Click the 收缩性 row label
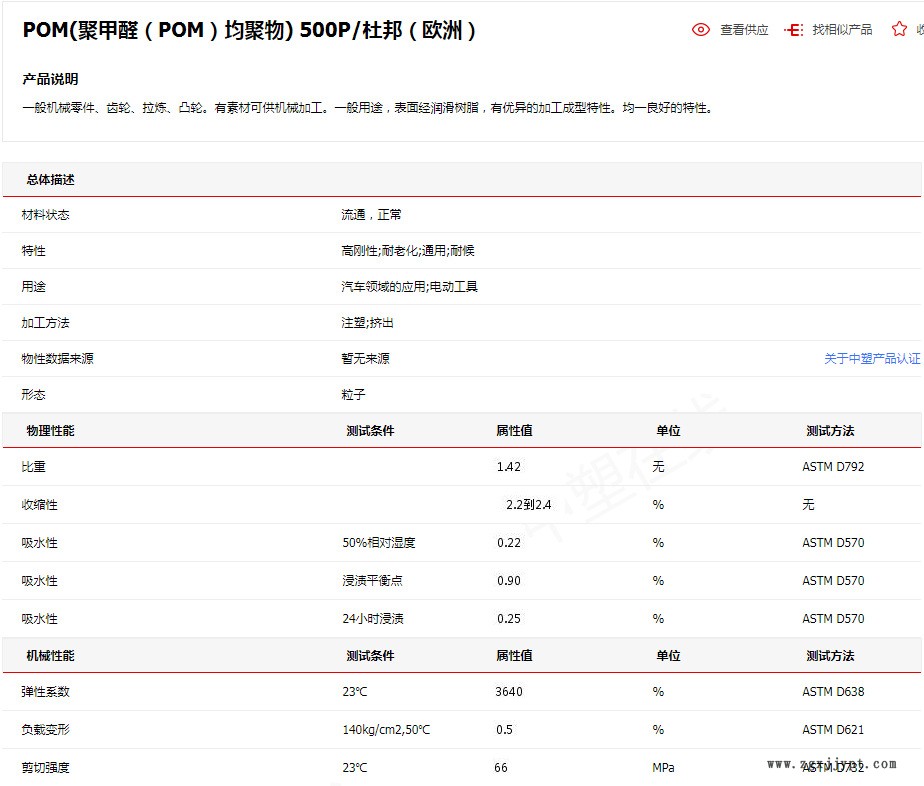Screen dimensions: 924x786 (x=39, y=504)
